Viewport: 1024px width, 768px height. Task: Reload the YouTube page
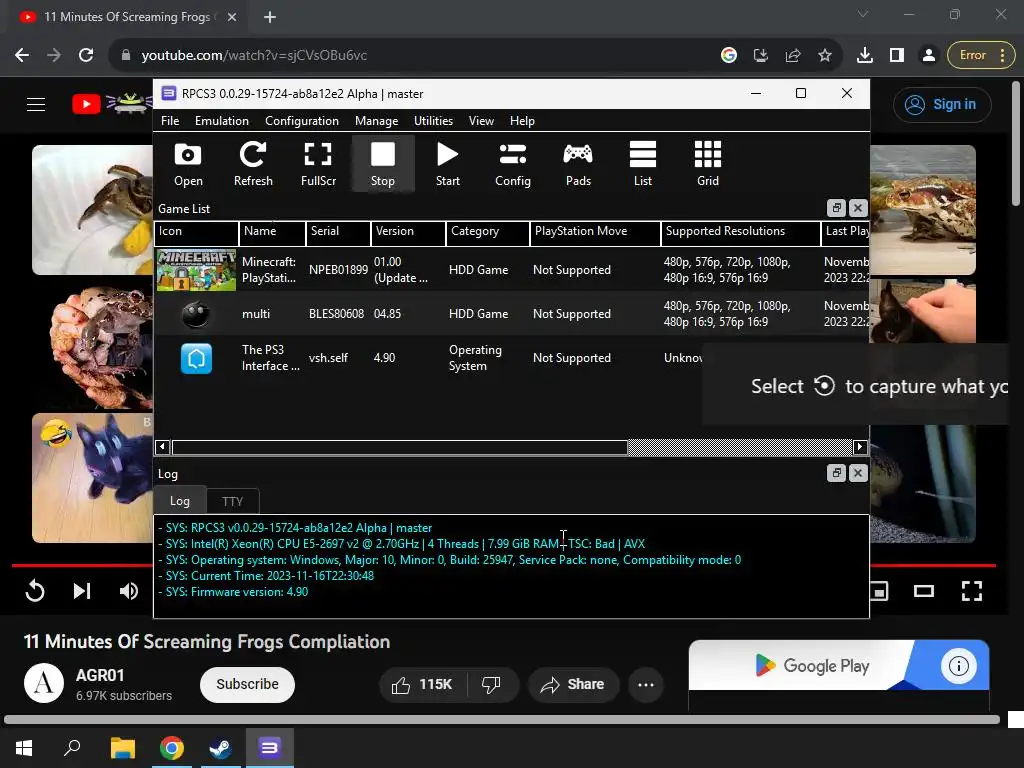coord(86,56)
